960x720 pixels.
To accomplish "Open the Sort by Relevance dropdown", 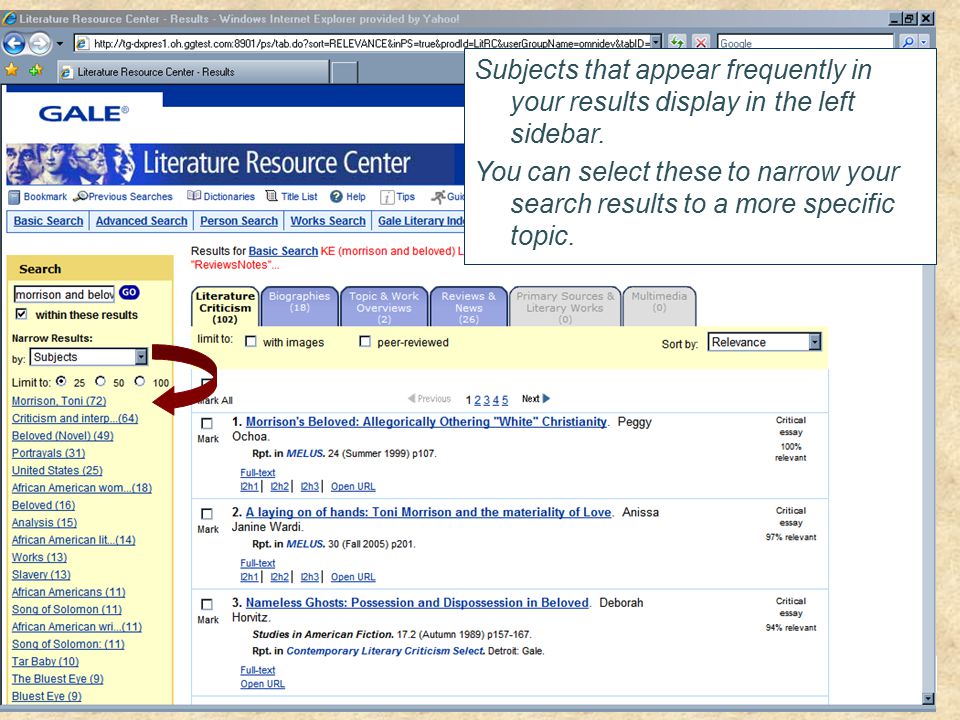I will 764,342.
